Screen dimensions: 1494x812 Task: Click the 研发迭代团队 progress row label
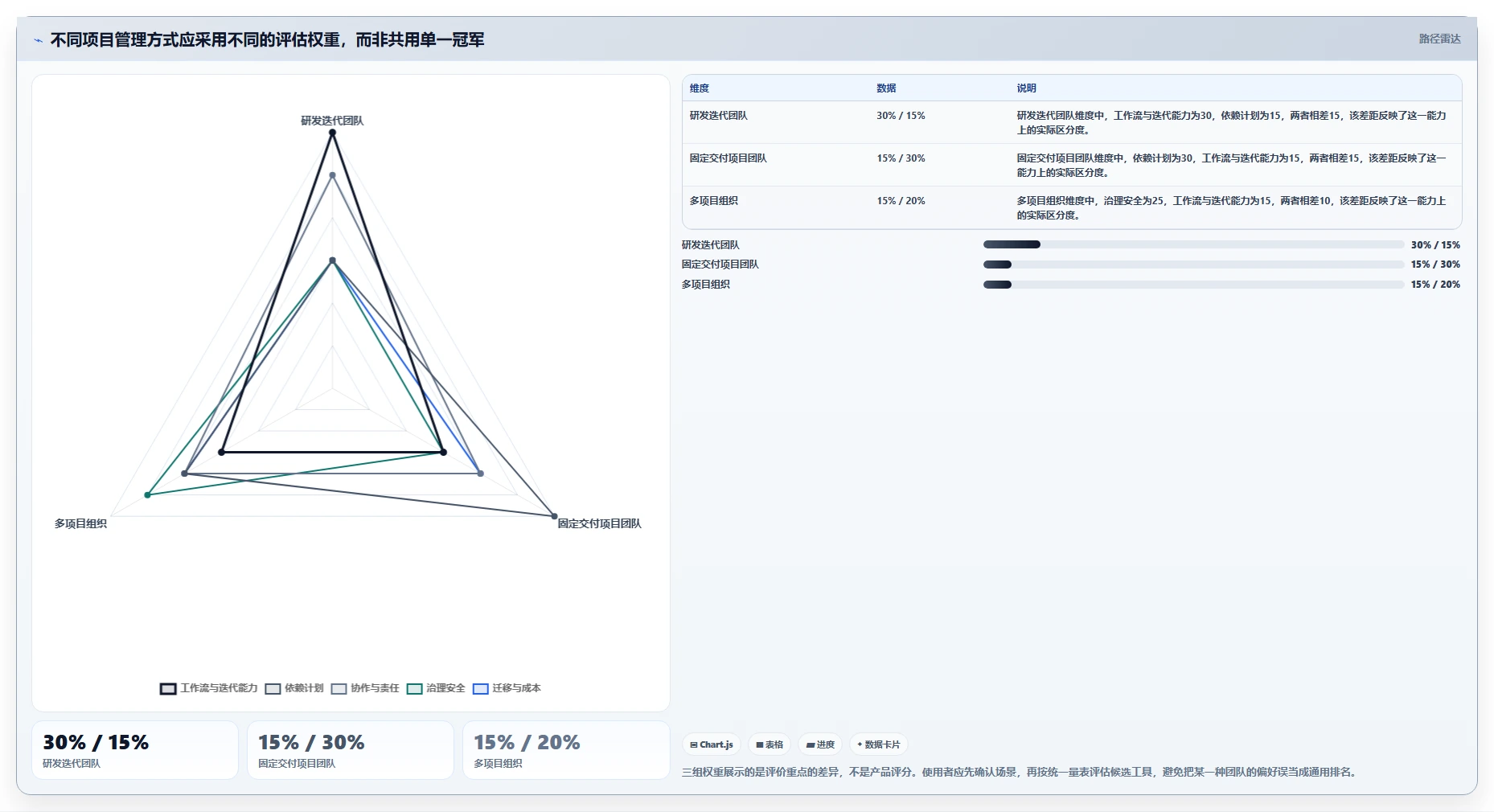(710, 245)
